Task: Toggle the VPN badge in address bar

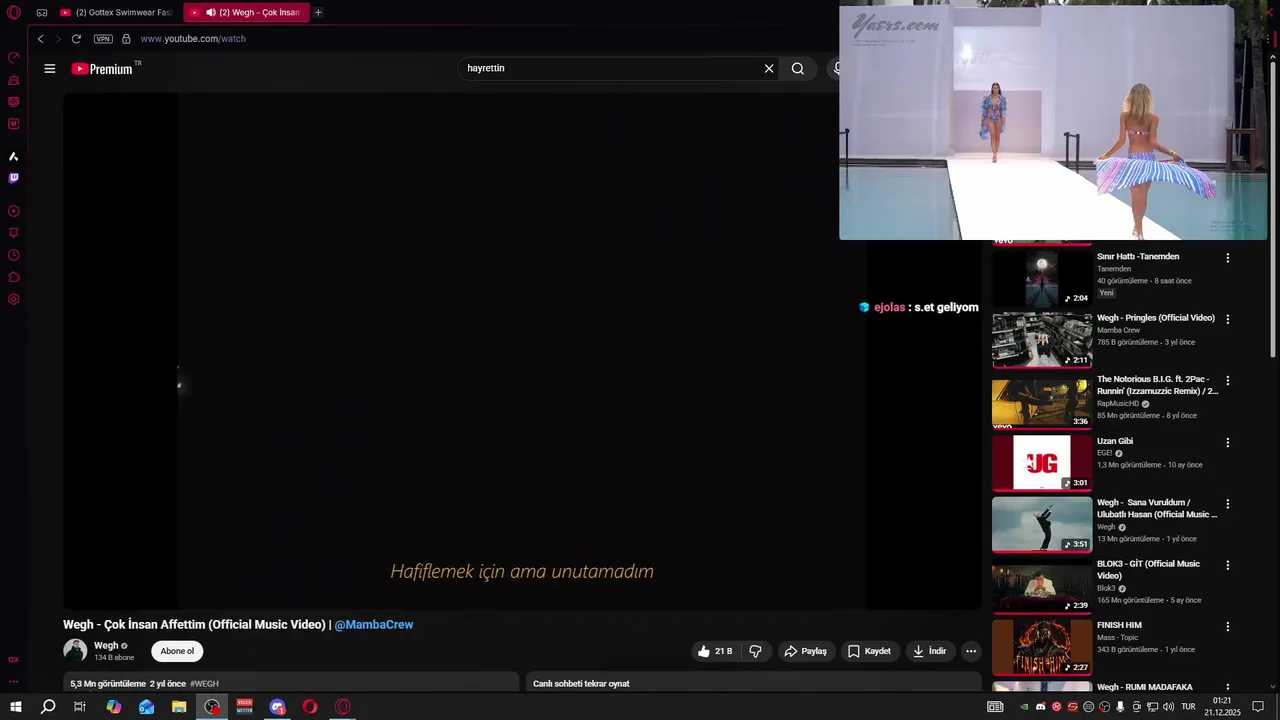Action: (103, 39)
